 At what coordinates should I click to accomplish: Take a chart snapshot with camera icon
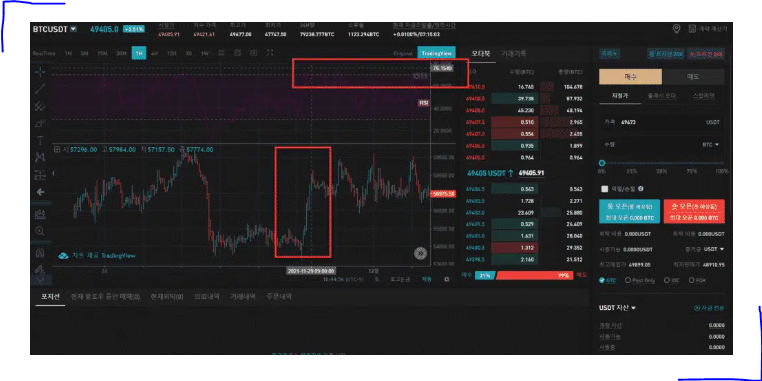pos(253,53)
